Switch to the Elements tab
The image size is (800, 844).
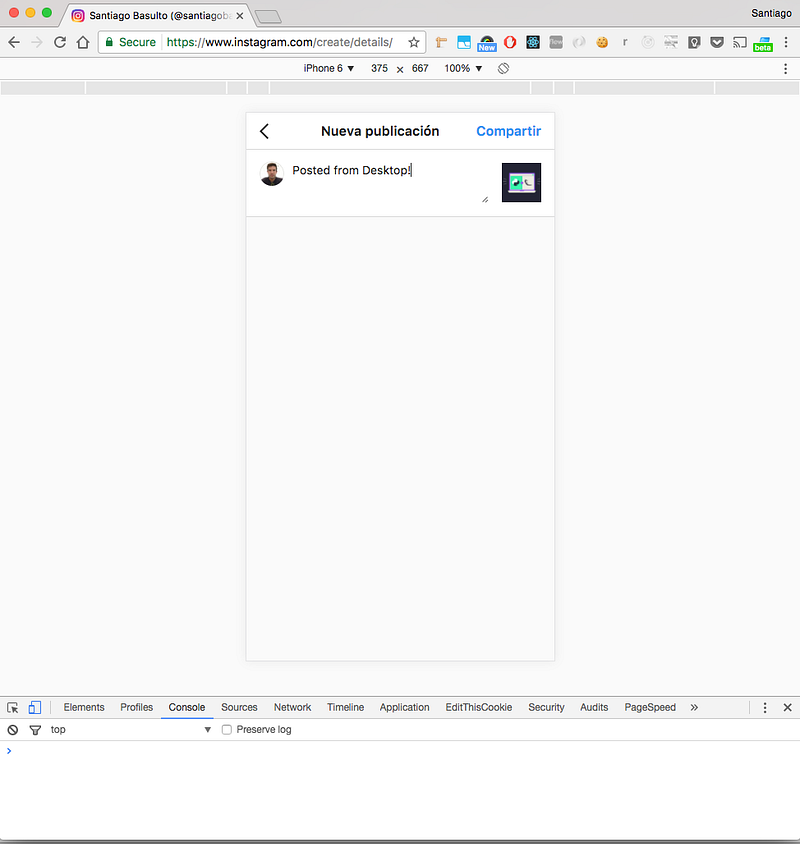[84, 707]
